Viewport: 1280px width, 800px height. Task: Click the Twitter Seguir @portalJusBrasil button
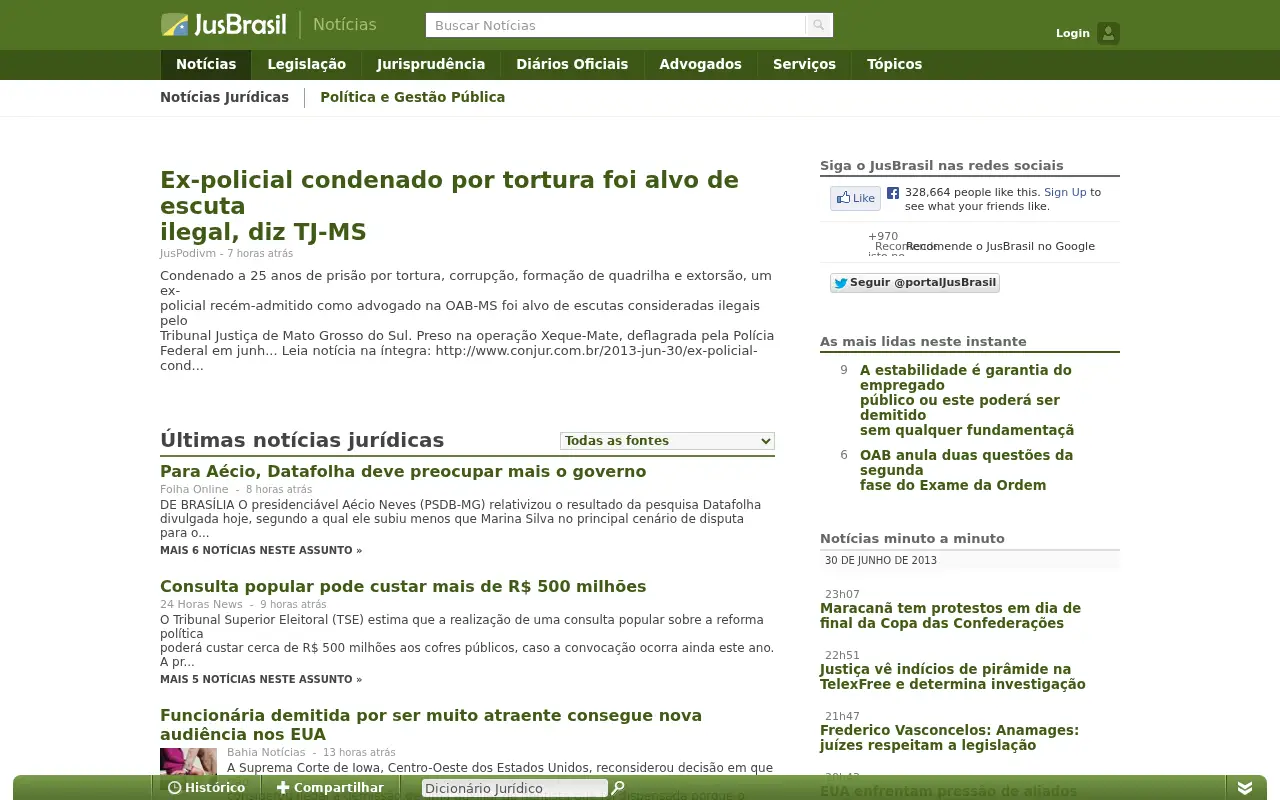[x=914, y=283]
